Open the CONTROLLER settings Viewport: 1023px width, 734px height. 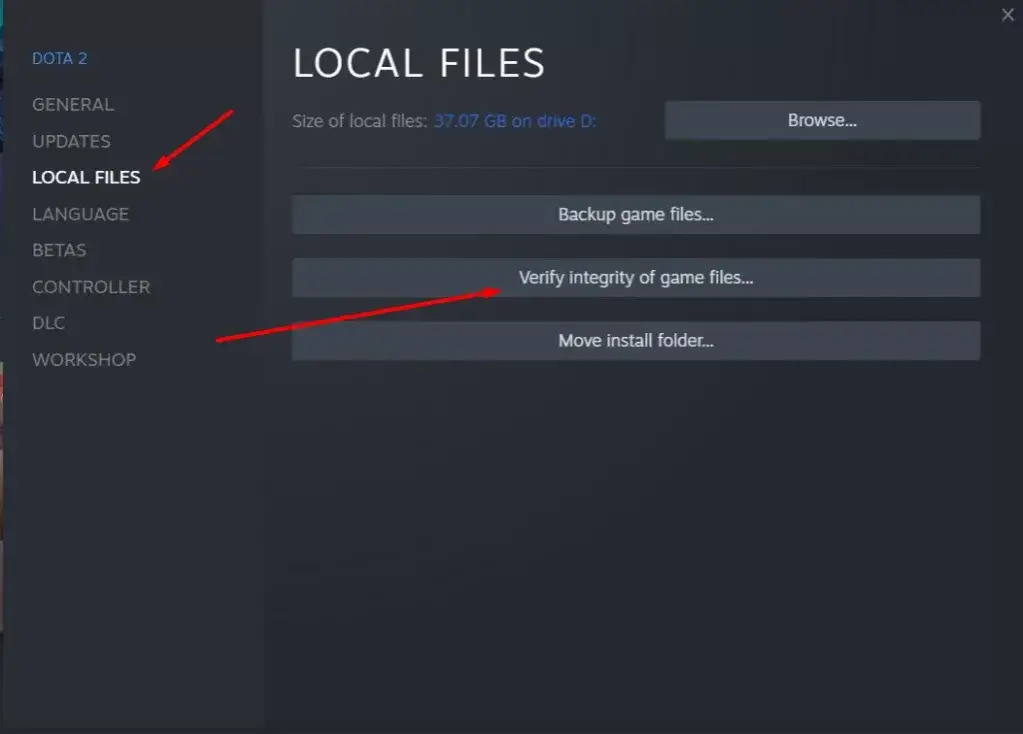click(x=91, y=286)
